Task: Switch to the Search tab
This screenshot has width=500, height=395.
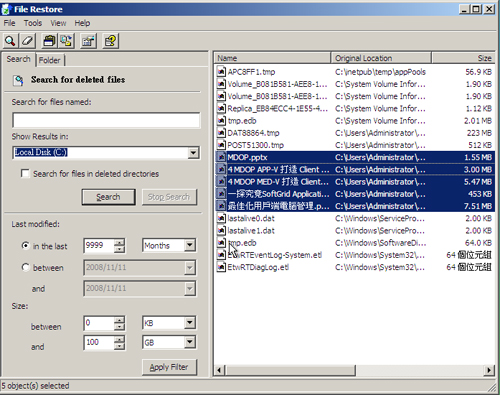Action: [18, 59]
